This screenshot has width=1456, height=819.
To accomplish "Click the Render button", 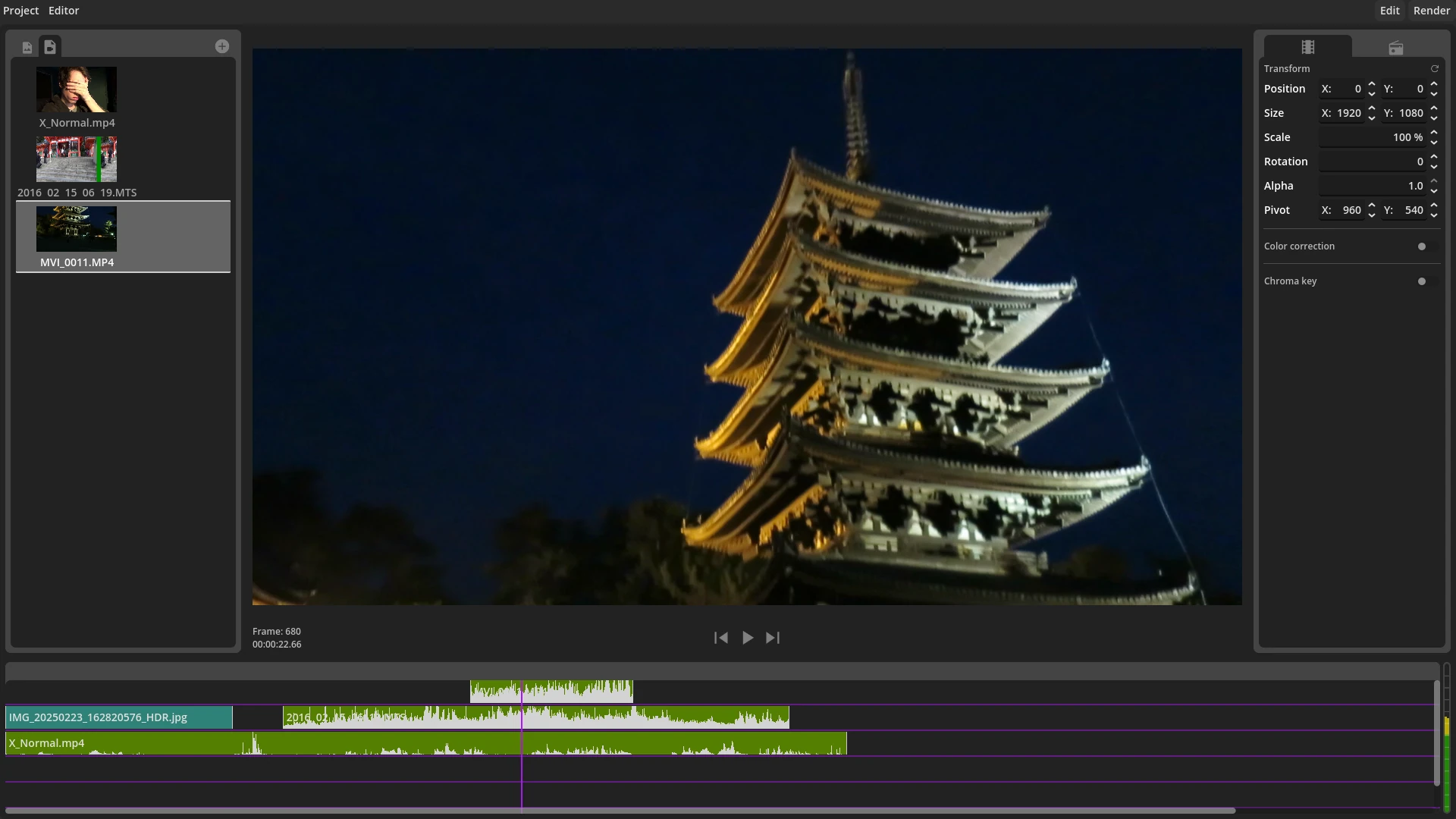I will [1432, 10].
